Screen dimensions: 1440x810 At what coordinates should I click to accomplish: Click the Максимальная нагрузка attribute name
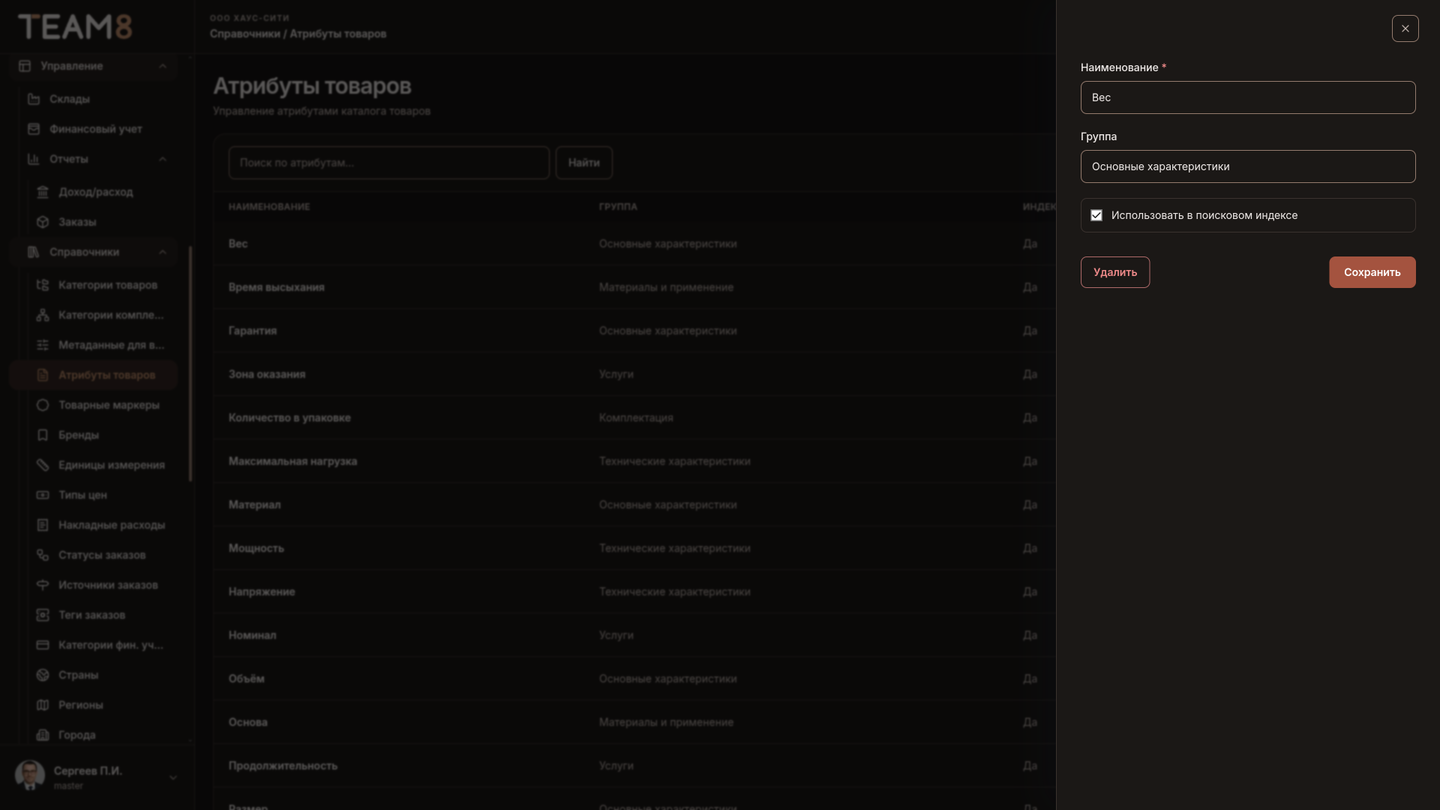(292, 461)
